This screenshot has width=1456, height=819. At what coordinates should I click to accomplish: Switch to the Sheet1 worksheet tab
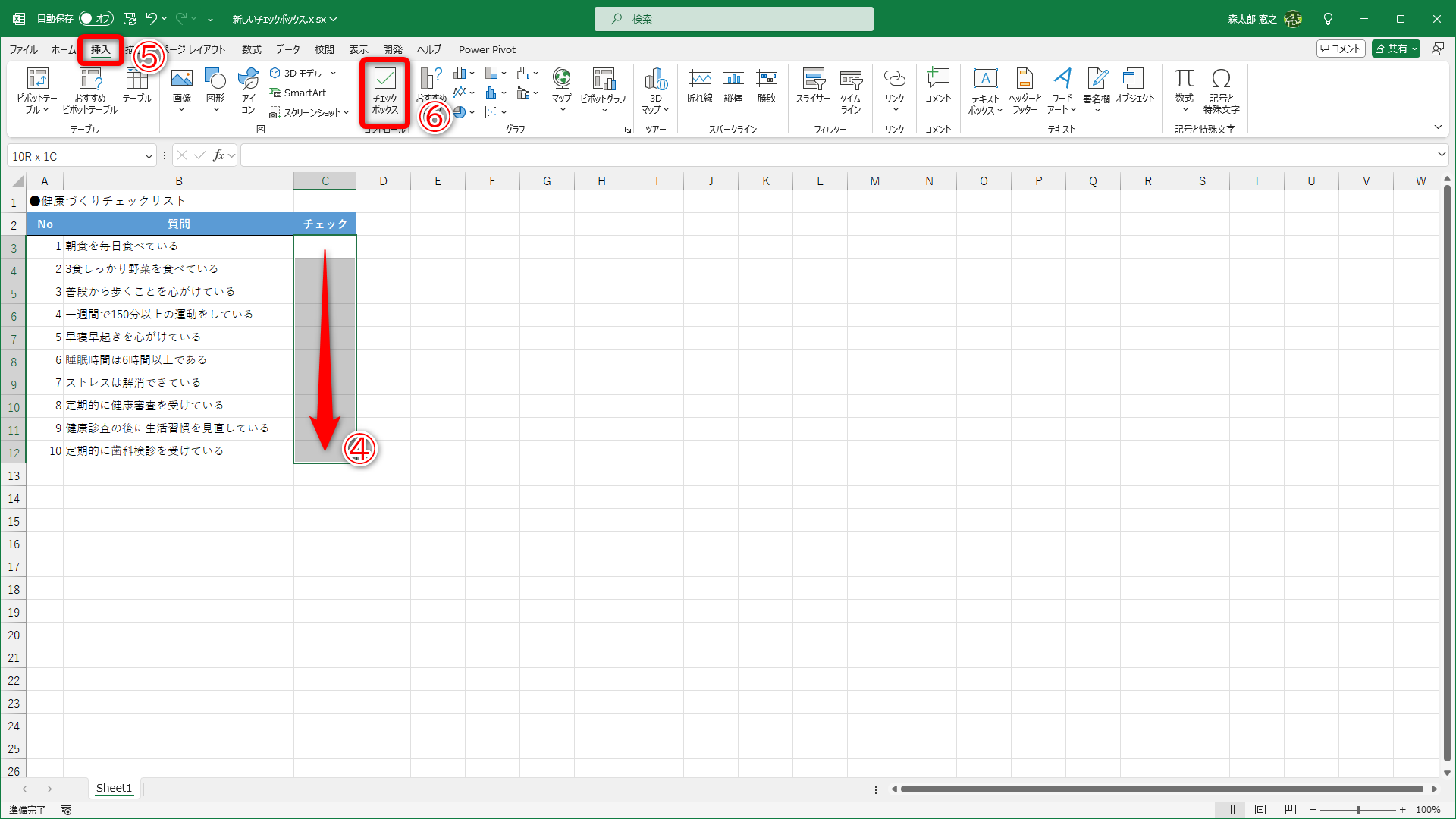[114, 788]
